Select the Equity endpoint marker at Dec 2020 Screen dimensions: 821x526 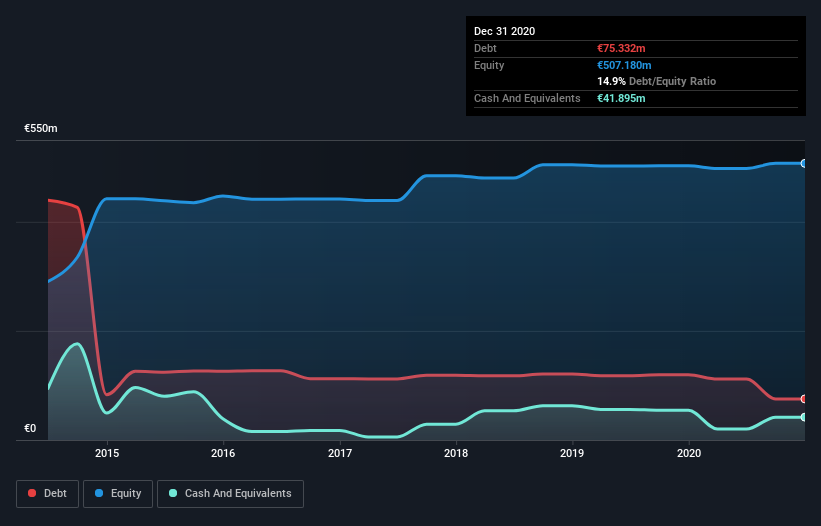[x=803, y=164]
